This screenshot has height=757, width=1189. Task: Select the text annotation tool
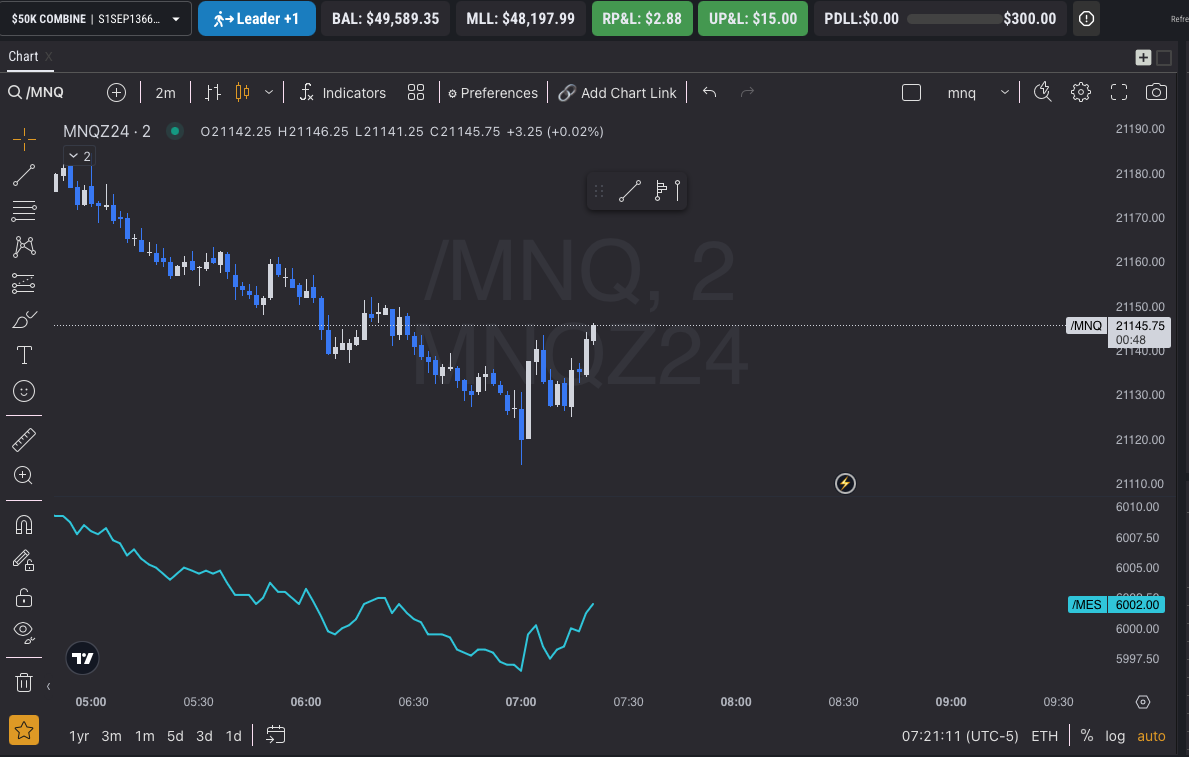(x=24, y=355)
